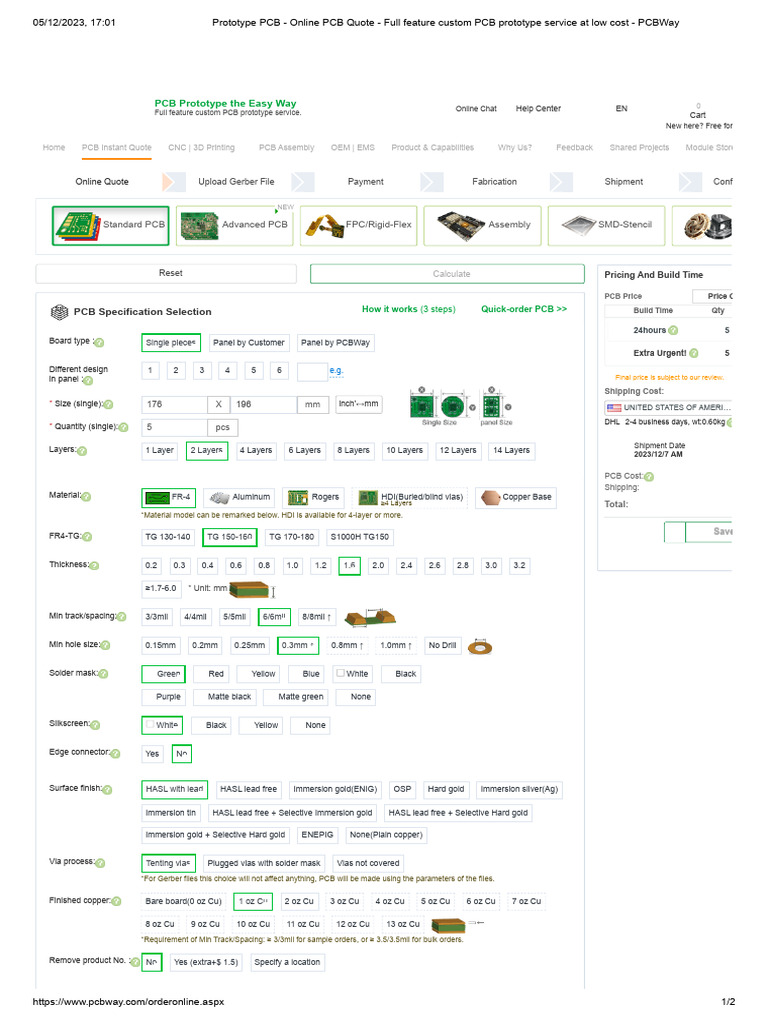The height and width of the screenshot is (1024, 768).
Task: Open help icon beside Min track/spacing
Action: click(121, 616)
